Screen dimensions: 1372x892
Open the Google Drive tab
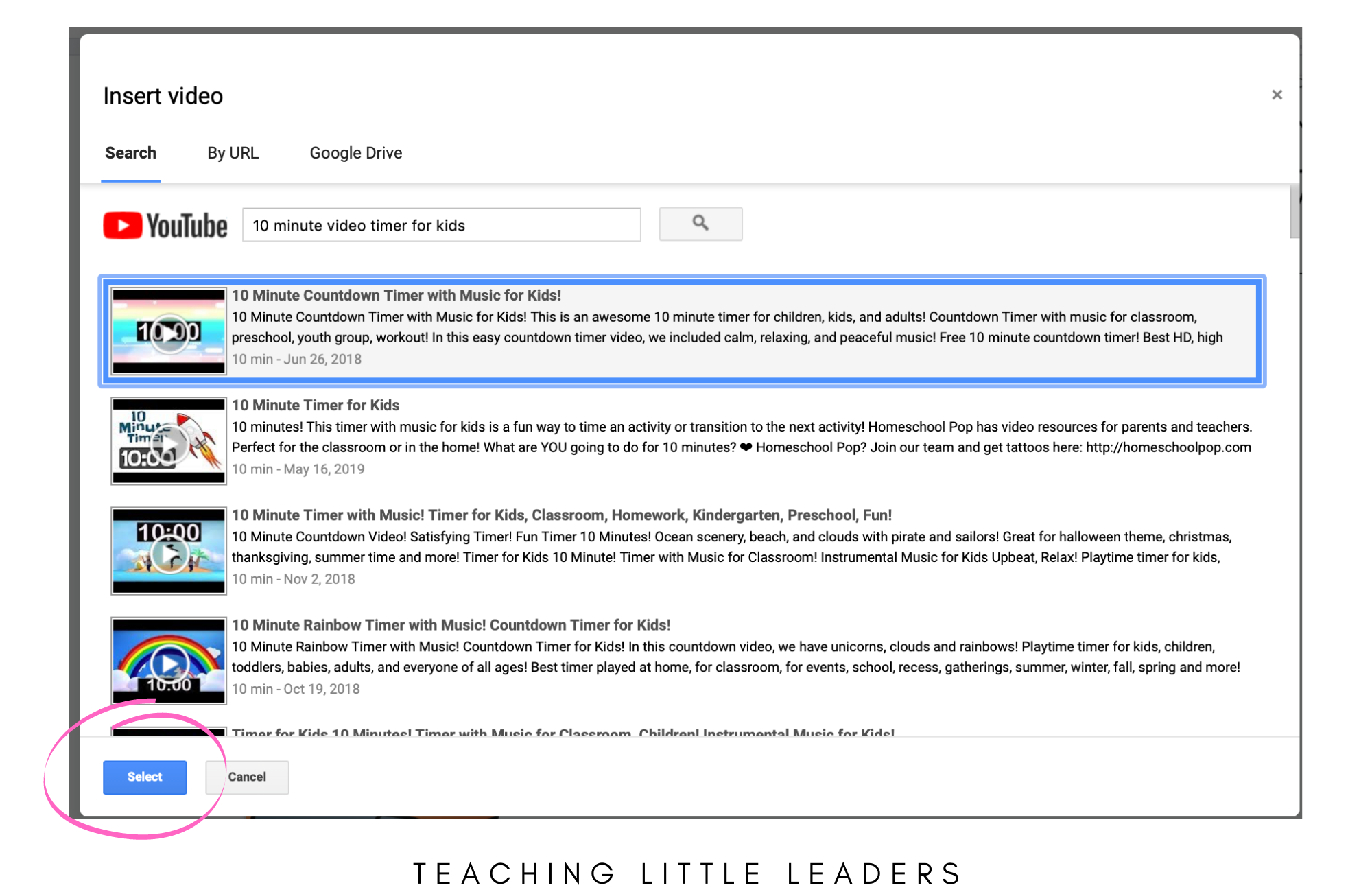coord(355,153)
